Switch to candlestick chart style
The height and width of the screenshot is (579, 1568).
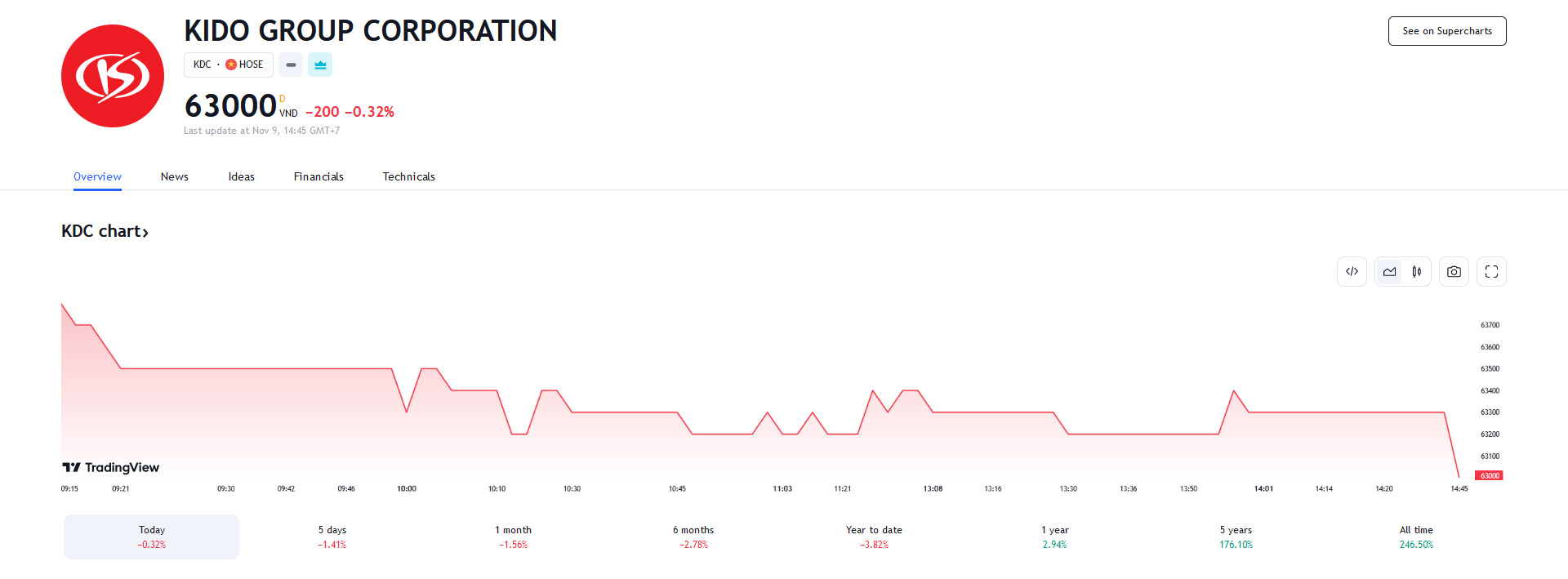tap(1417, 272)
